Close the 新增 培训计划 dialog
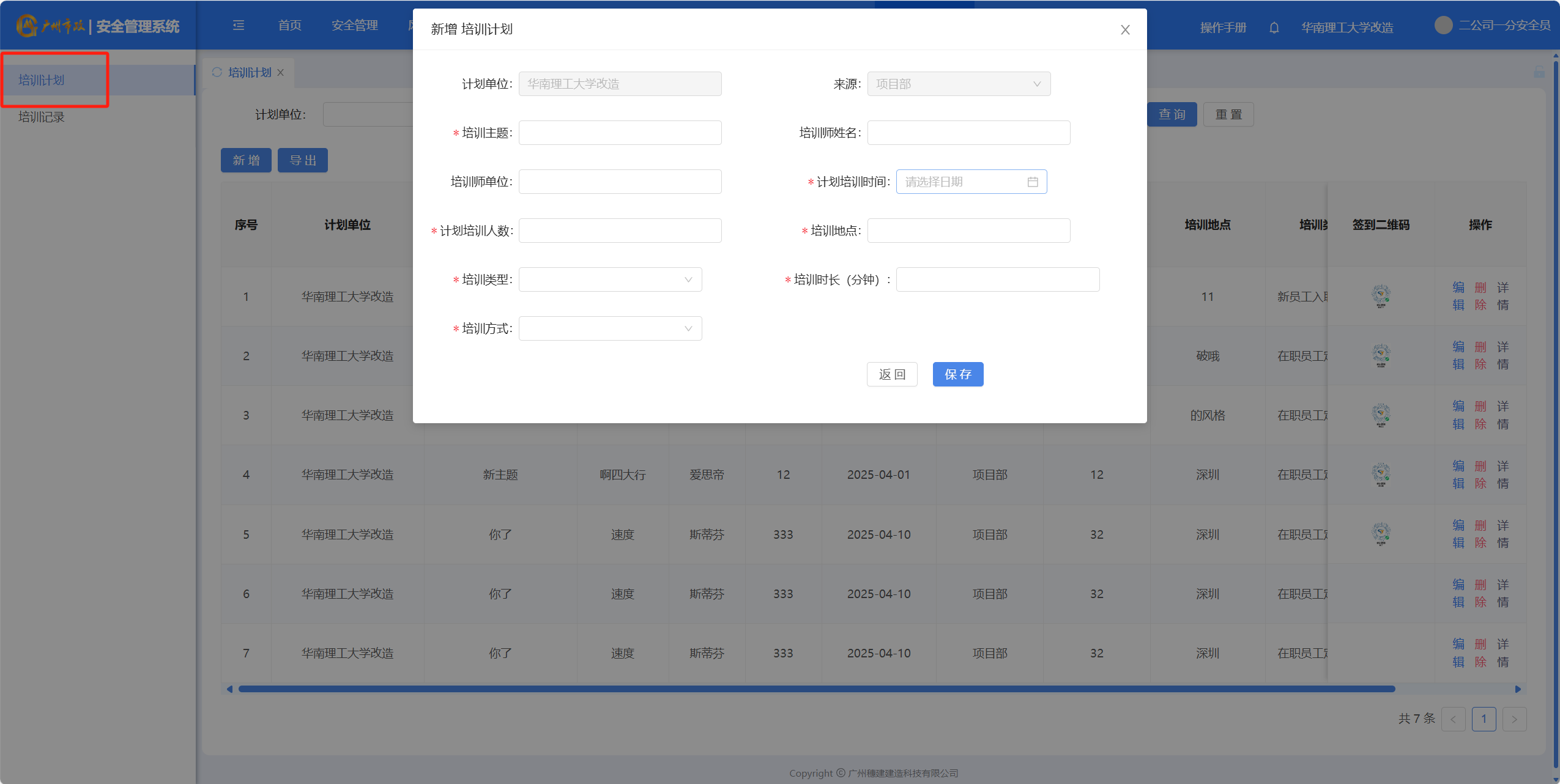Image resolution: width=1560 pixels, height=784 pixels. 1124,29
